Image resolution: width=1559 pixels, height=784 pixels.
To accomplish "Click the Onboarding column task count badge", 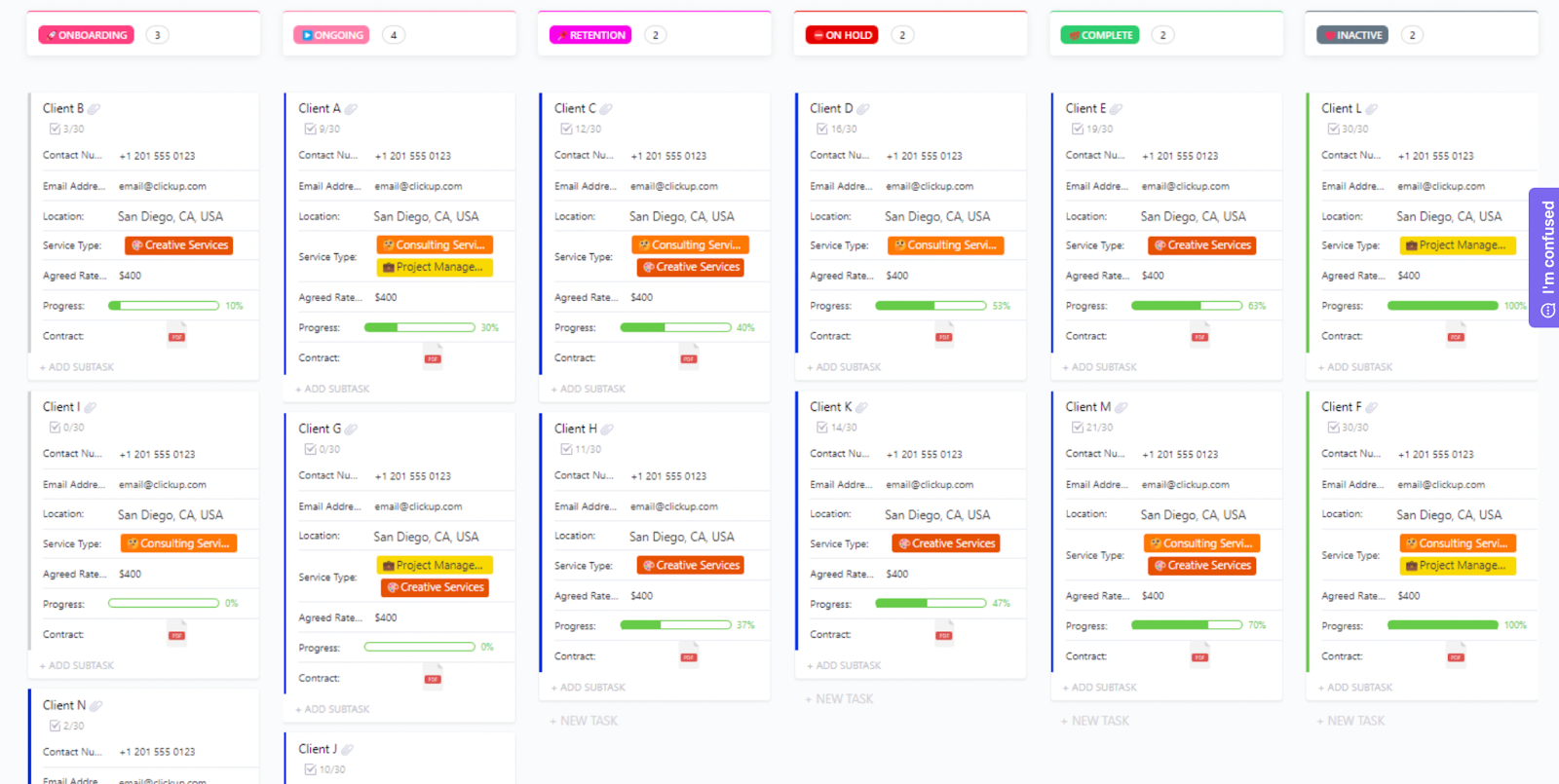I will pyautogui.click(x=157, y=35).
